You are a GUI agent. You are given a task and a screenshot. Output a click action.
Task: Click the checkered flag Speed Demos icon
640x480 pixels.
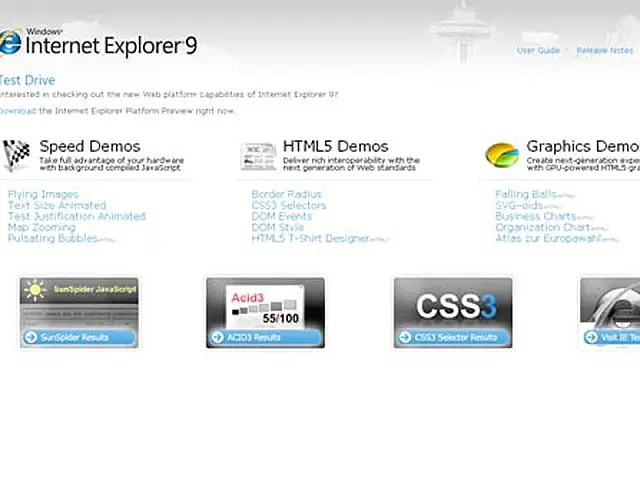(x=16, y=155)
